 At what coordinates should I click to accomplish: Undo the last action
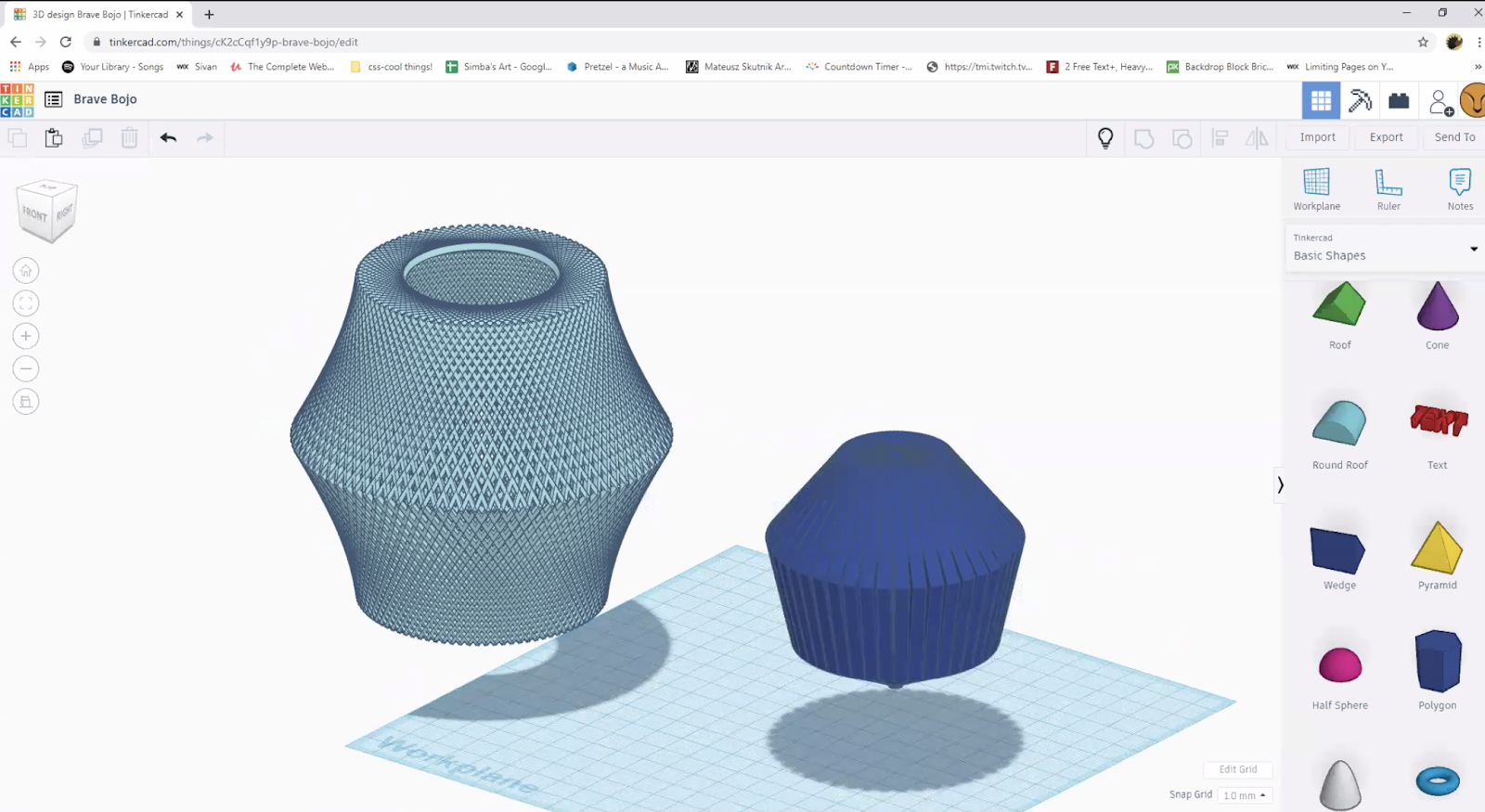[x=168, y=137]
